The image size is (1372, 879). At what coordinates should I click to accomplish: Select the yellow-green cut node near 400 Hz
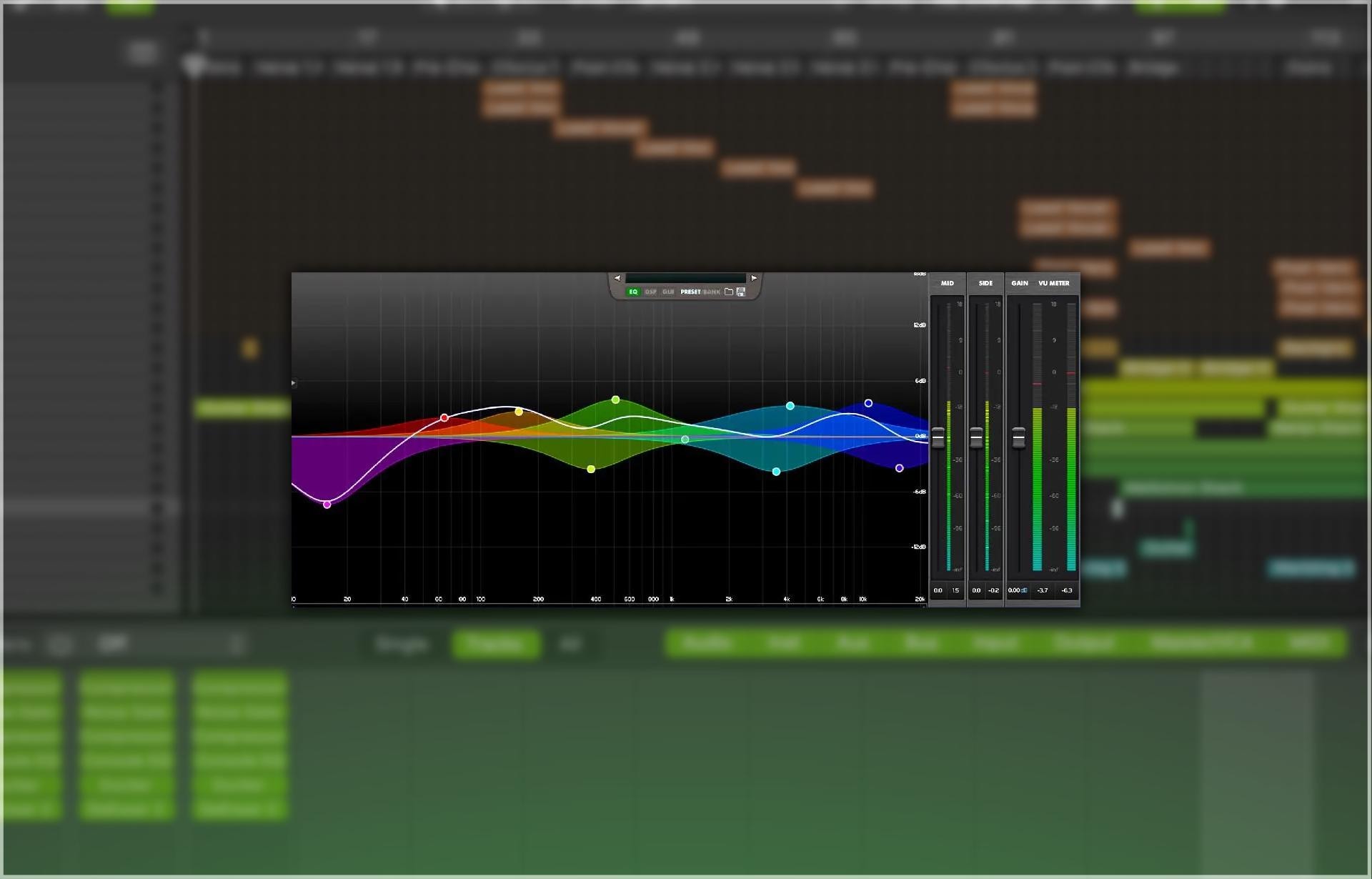[x=591, y=469]
